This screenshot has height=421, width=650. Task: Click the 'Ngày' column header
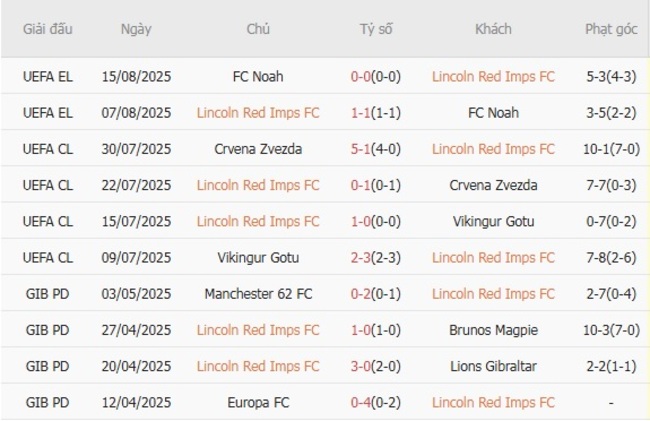(136, 29)
